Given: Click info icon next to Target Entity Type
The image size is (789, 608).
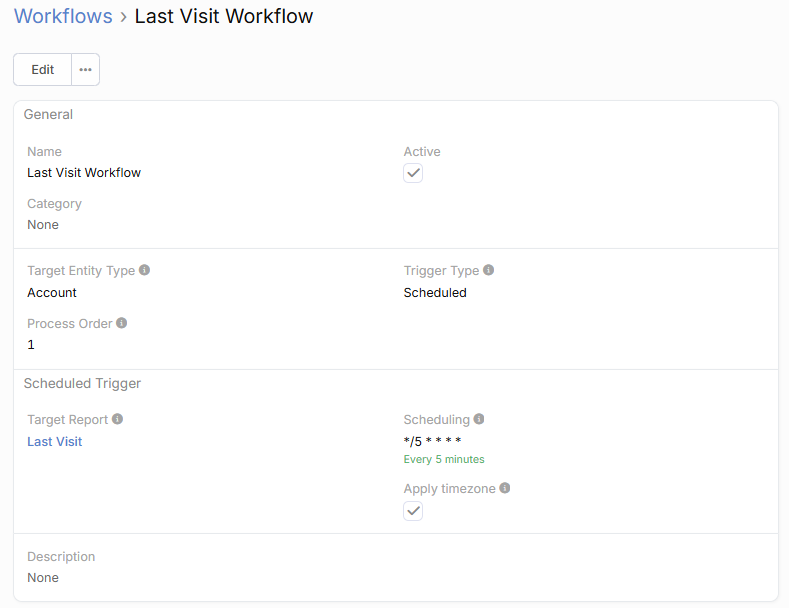Looking at the screenshot, I should pos(145,270).
